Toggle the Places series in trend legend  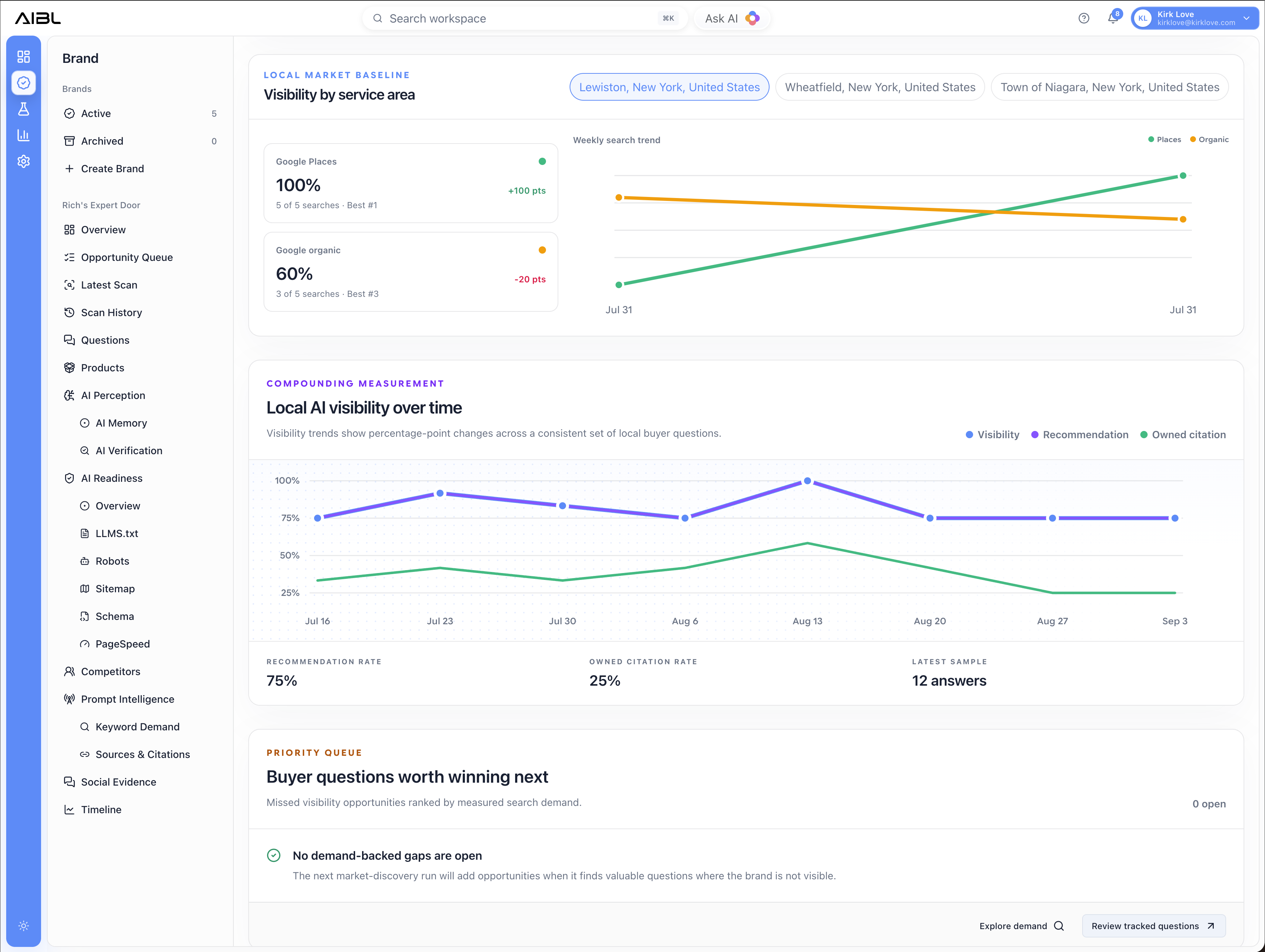tap(1164, 140)
